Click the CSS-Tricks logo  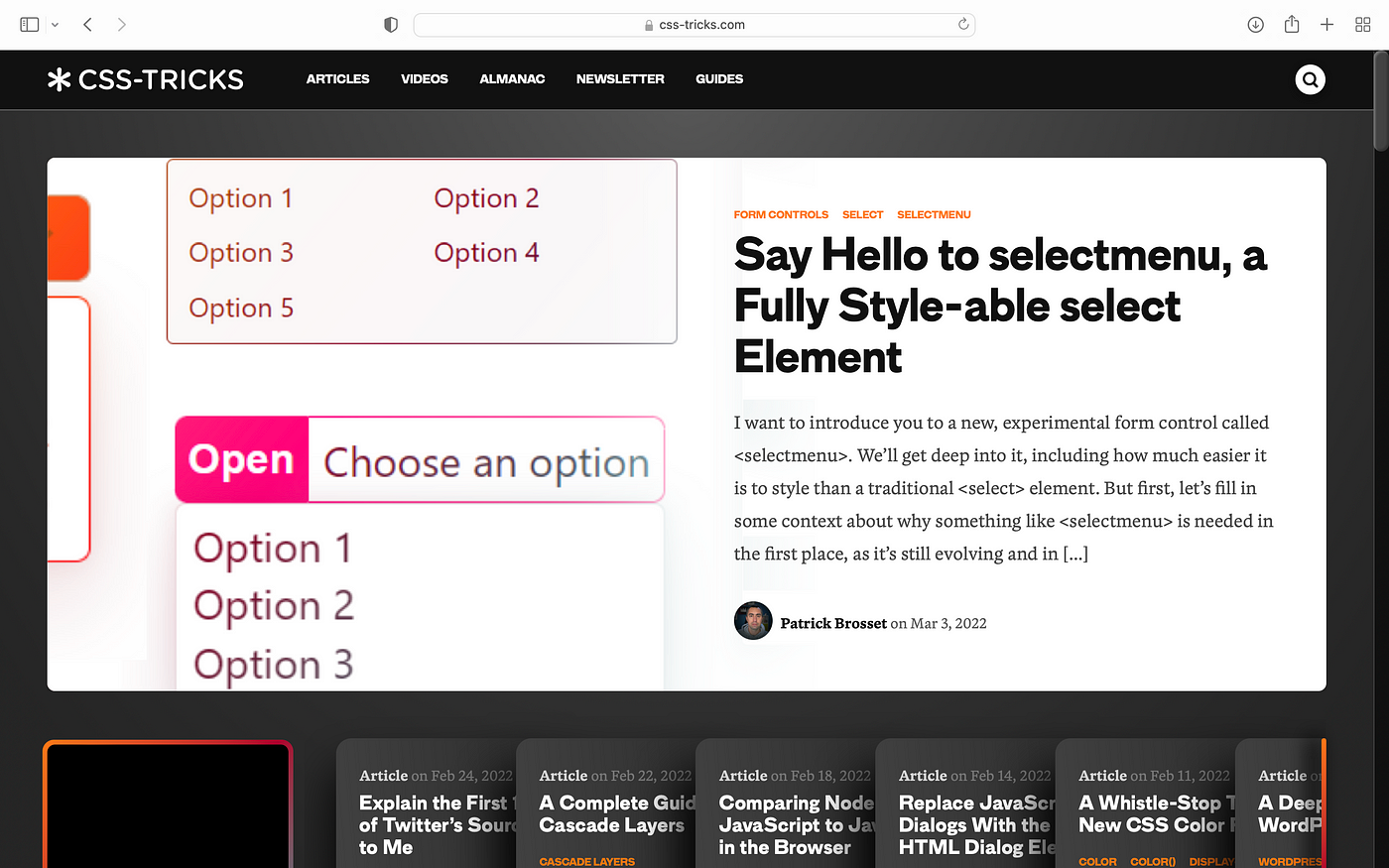coord(146,79)
